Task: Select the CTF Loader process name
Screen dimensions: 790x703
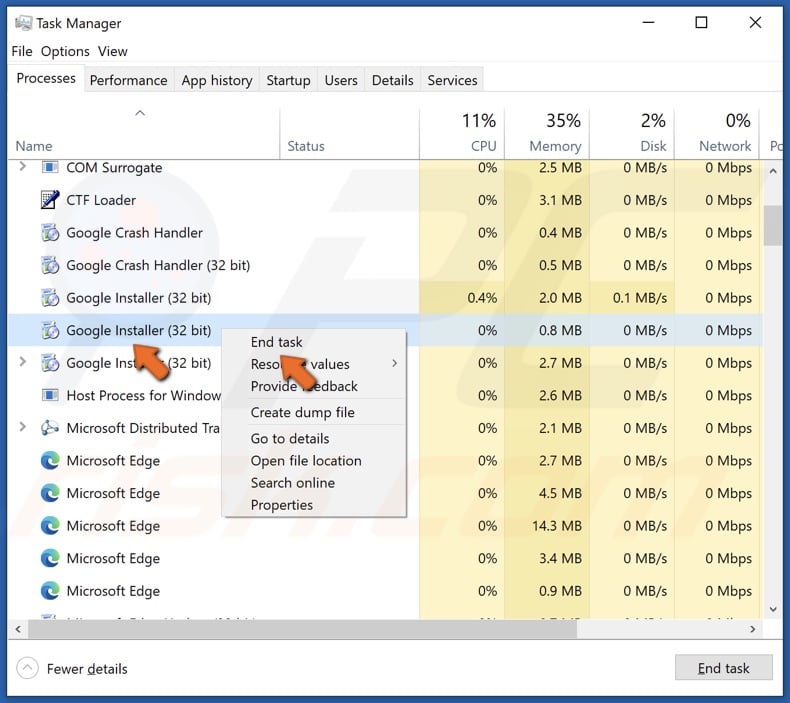Action: [101, 200]
